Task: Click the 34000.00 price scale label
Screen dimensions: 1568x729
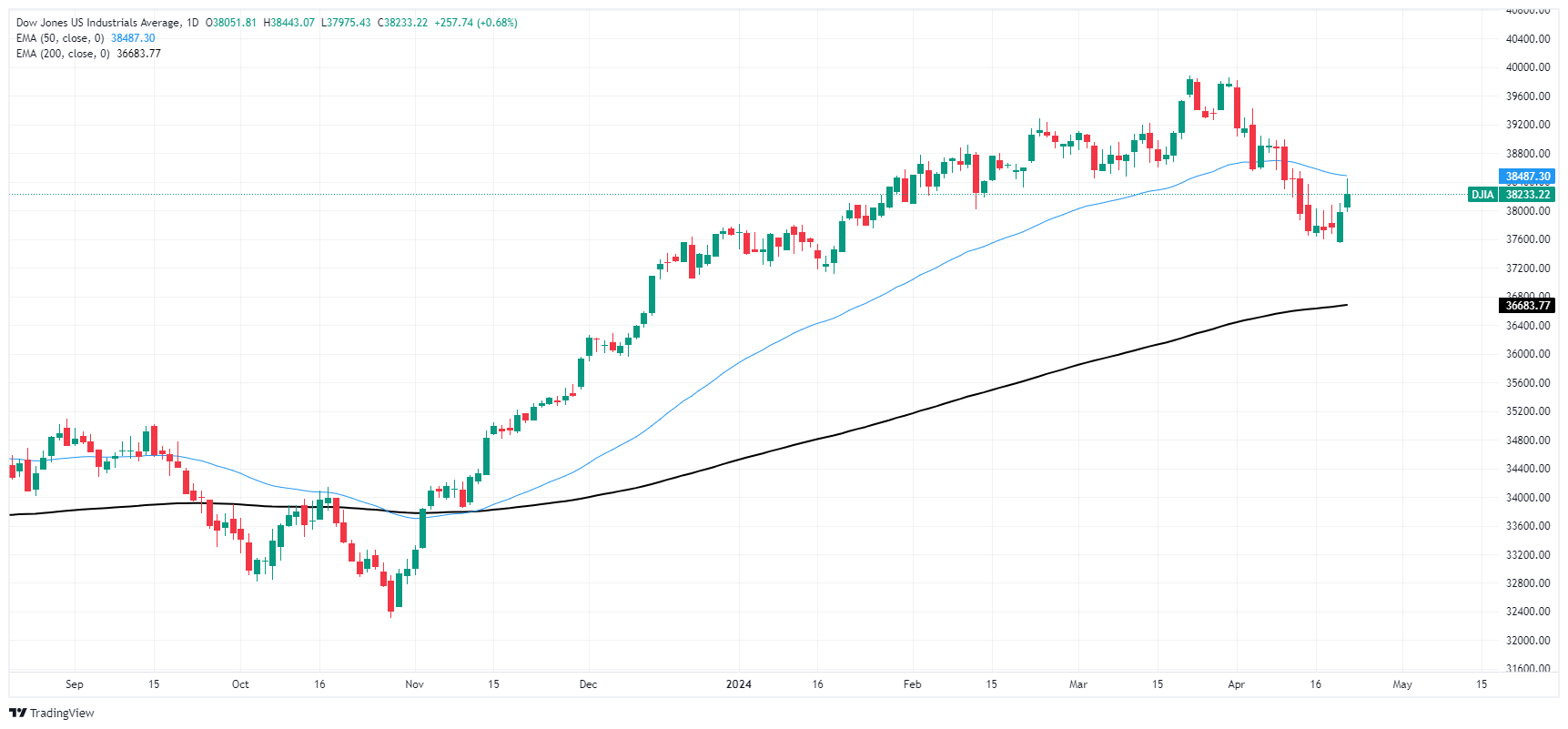Action: coord(1528,498)
